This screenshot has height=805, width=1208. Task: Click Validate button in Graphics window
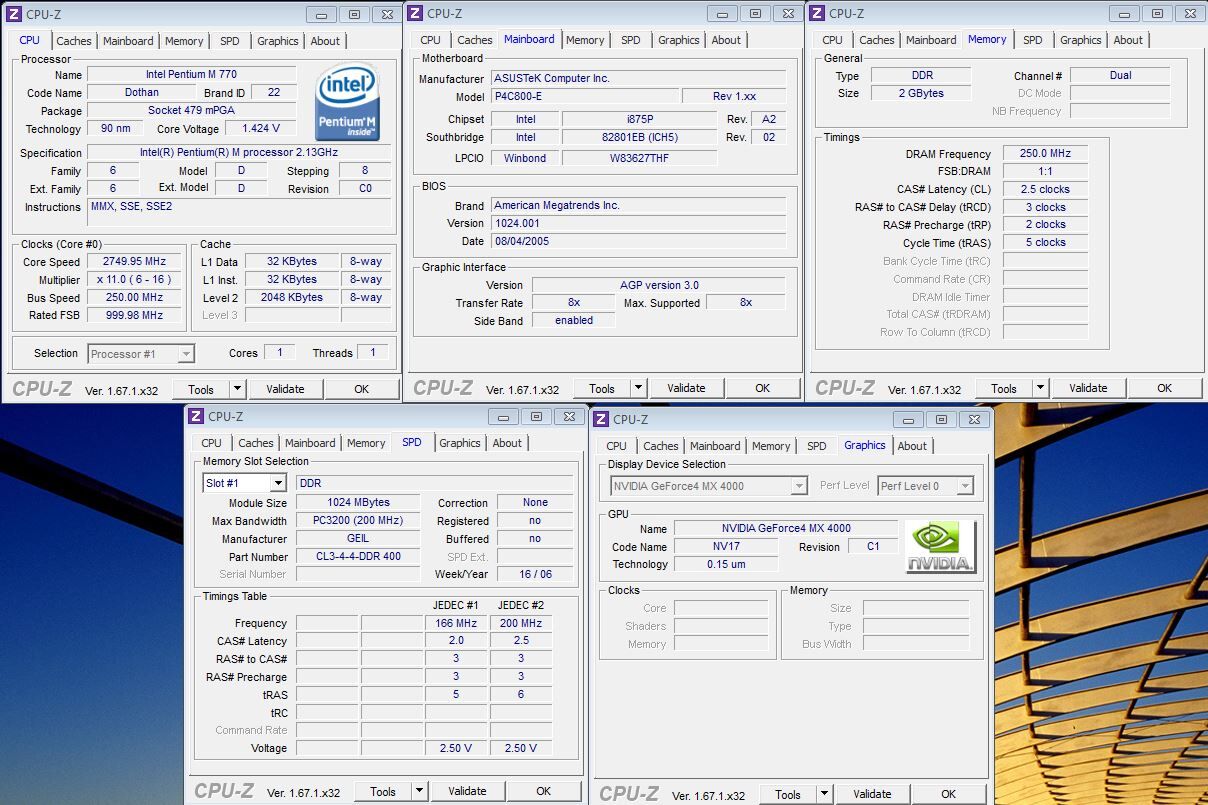pos(872,794)
